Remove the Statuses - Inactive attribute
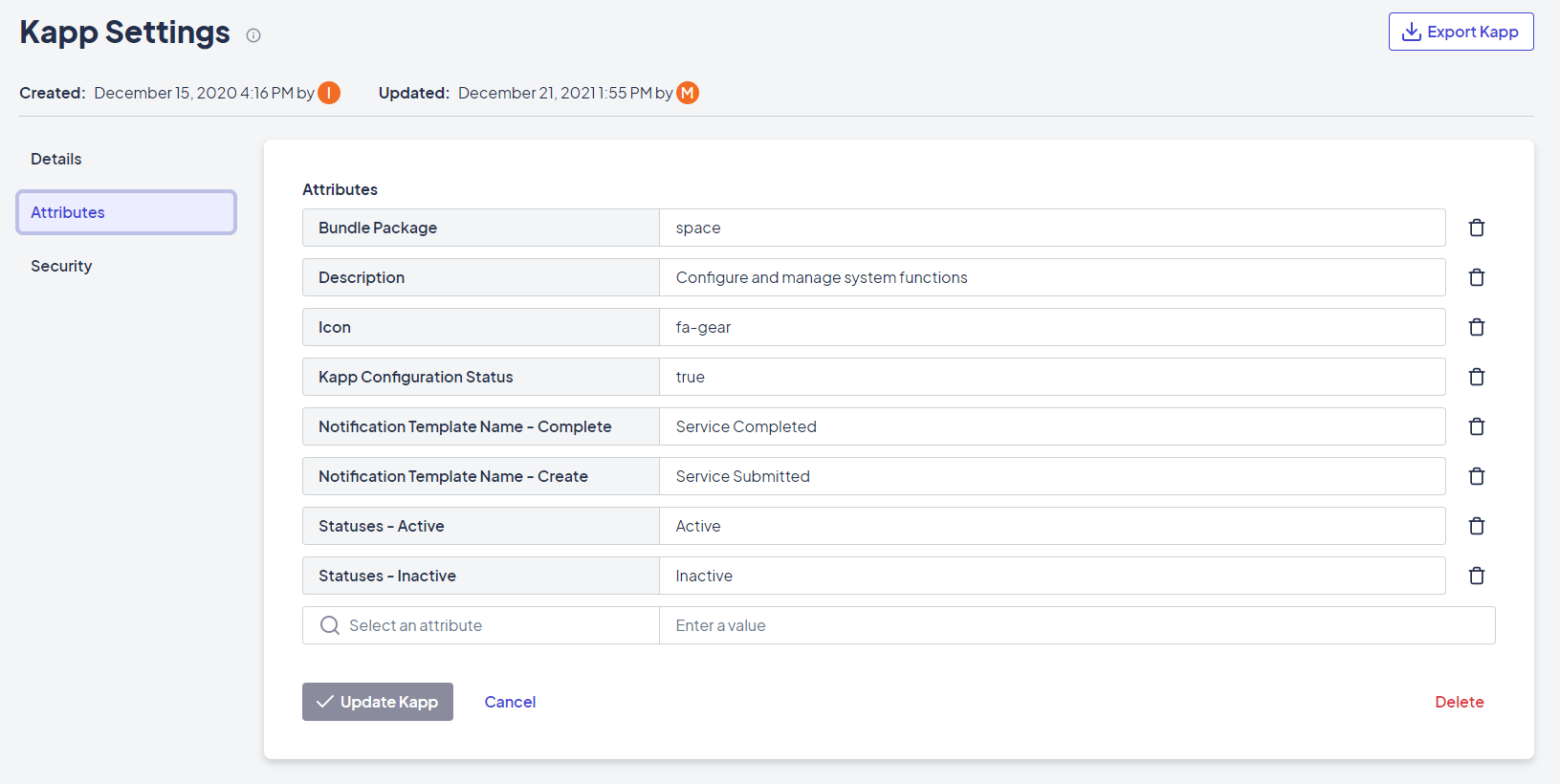The width and height of the screenshot is (1560, 784). (x=1477, y=576)
